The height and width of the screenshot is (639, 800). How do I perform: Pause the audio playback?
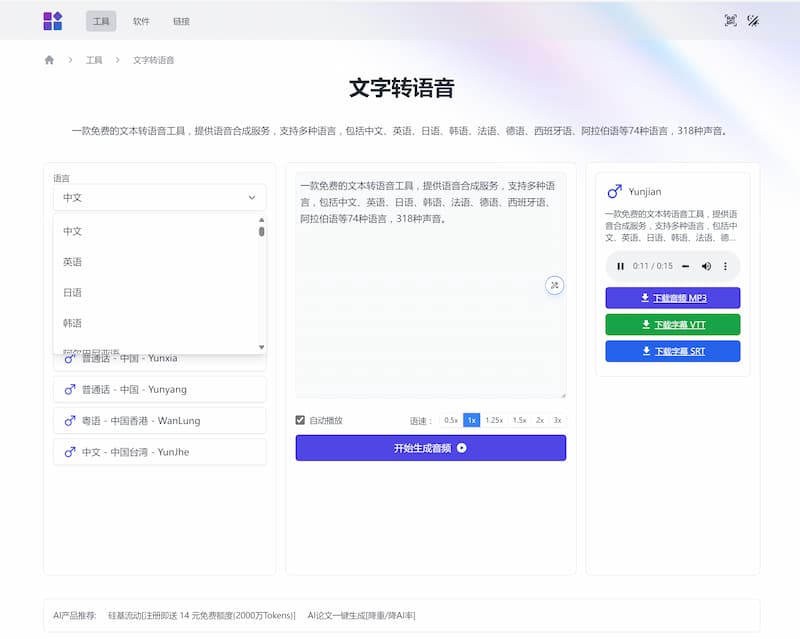620,266
